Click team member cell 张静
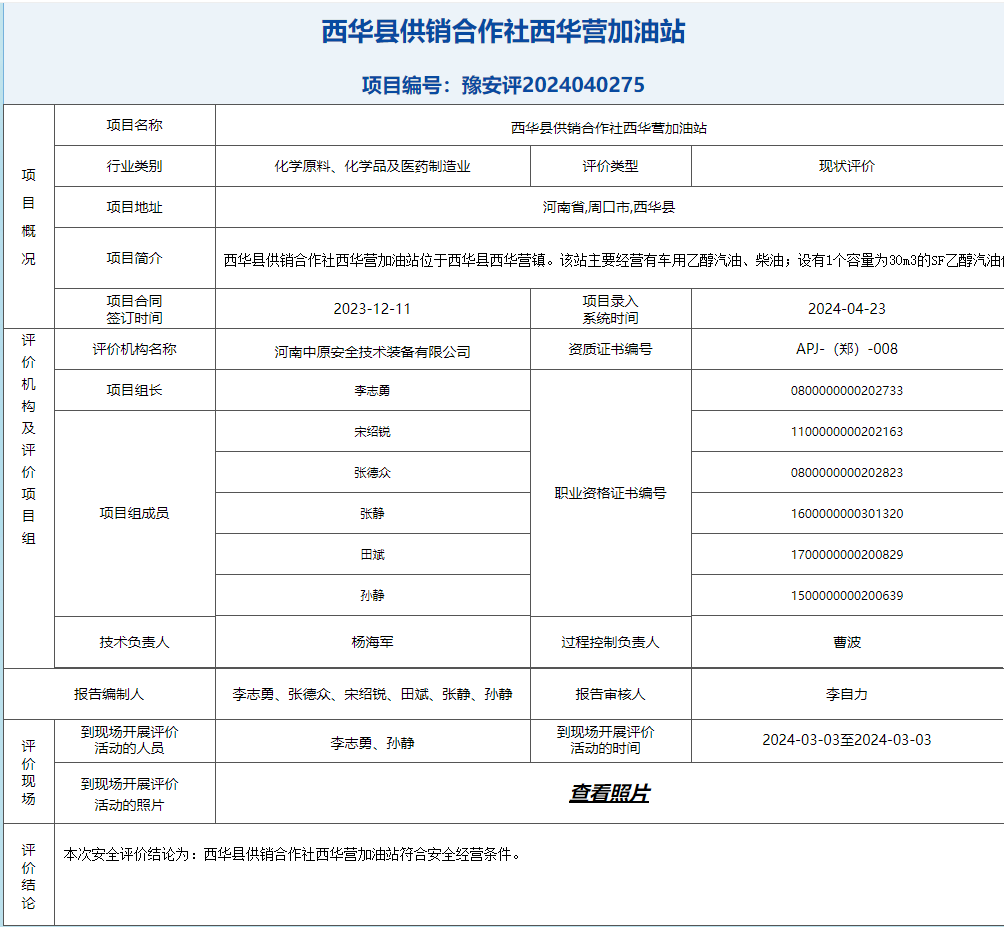Screen dimensions: 1004x927 pos(373,513)
